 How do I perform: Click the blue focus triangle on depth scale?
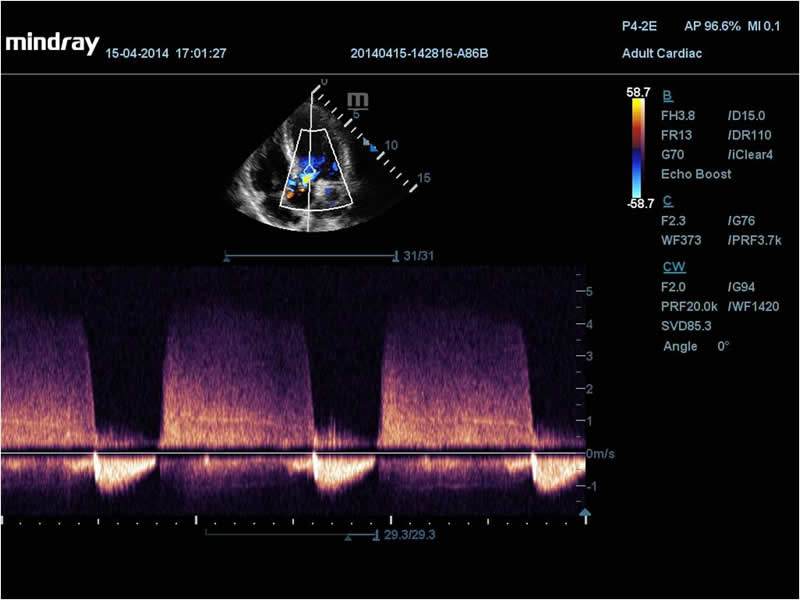click(x=373, y=147)
